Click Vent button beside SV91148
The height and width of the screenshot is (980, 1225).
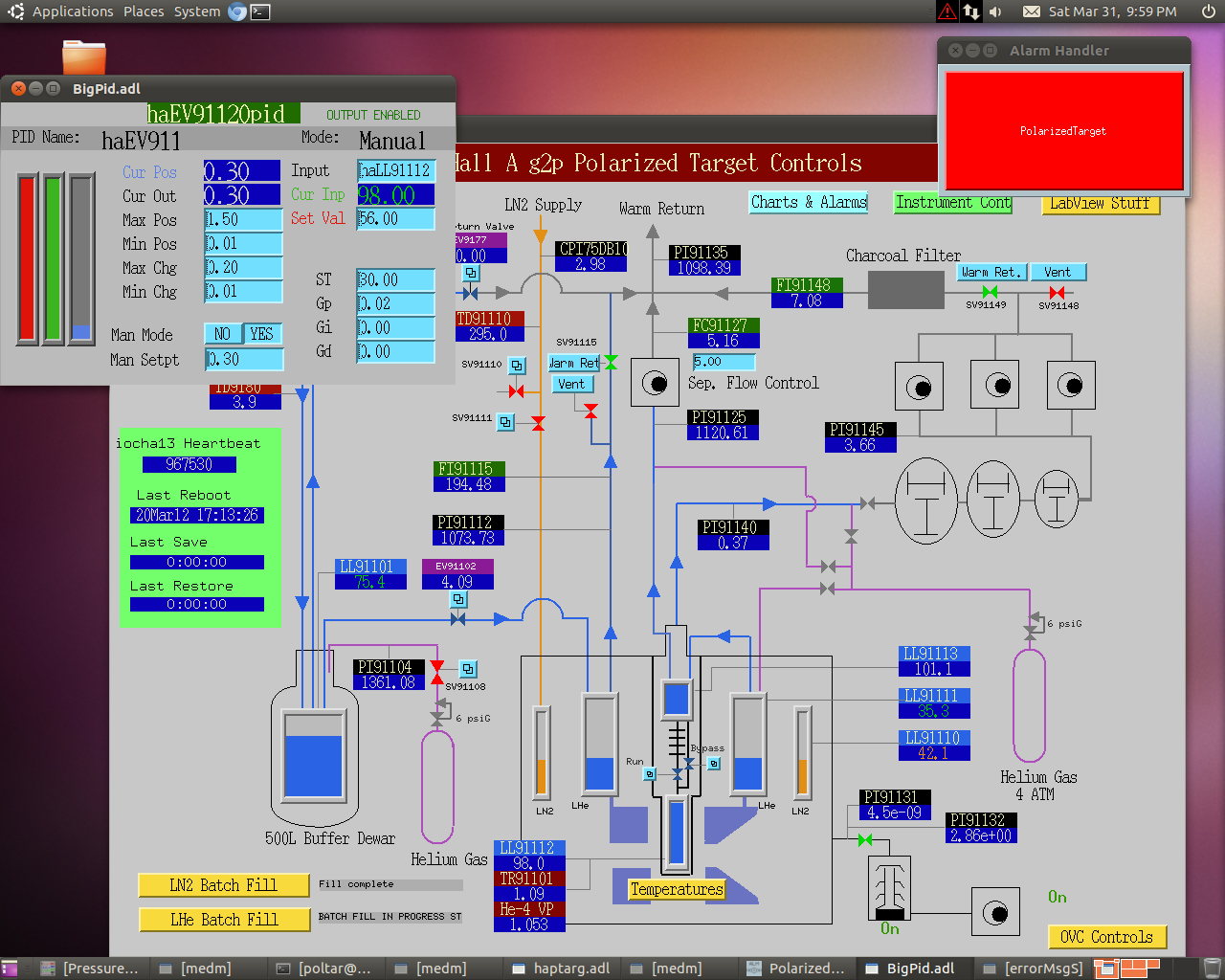1058,272
